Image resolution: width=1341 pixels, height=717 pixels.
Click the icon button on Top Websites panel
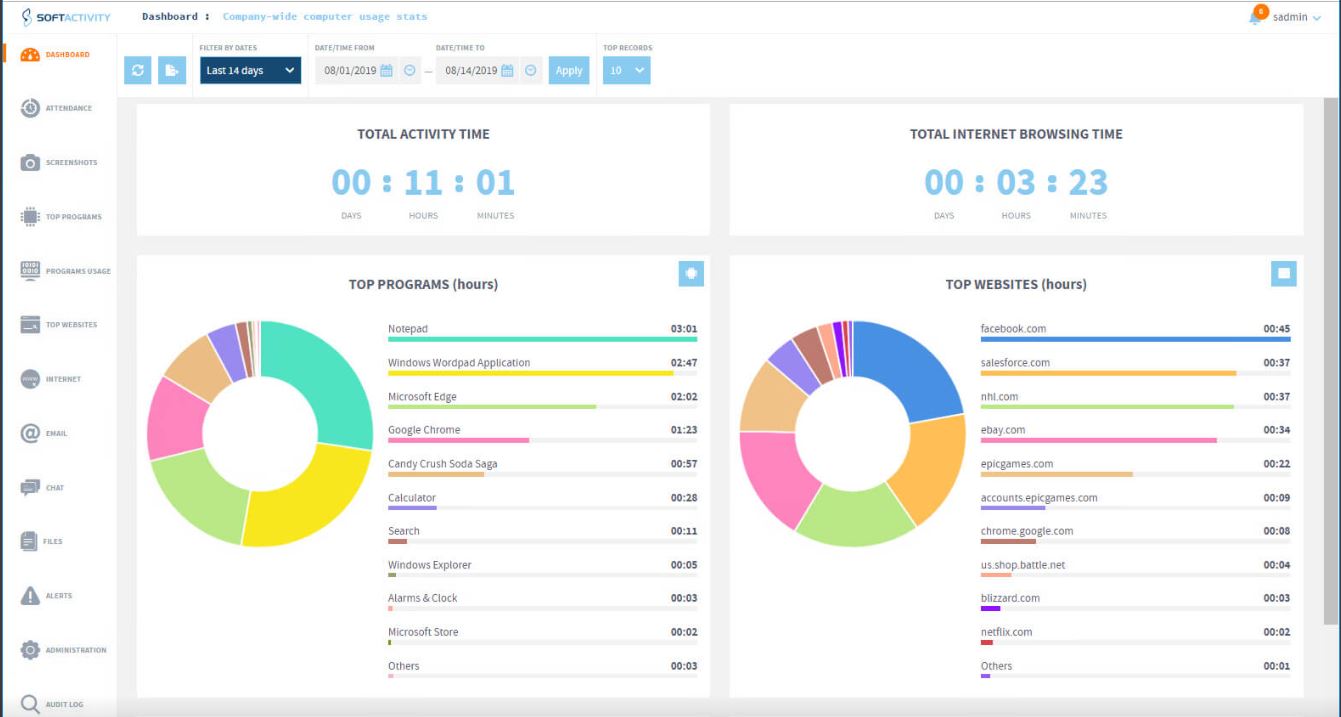tap(1284, 273)
